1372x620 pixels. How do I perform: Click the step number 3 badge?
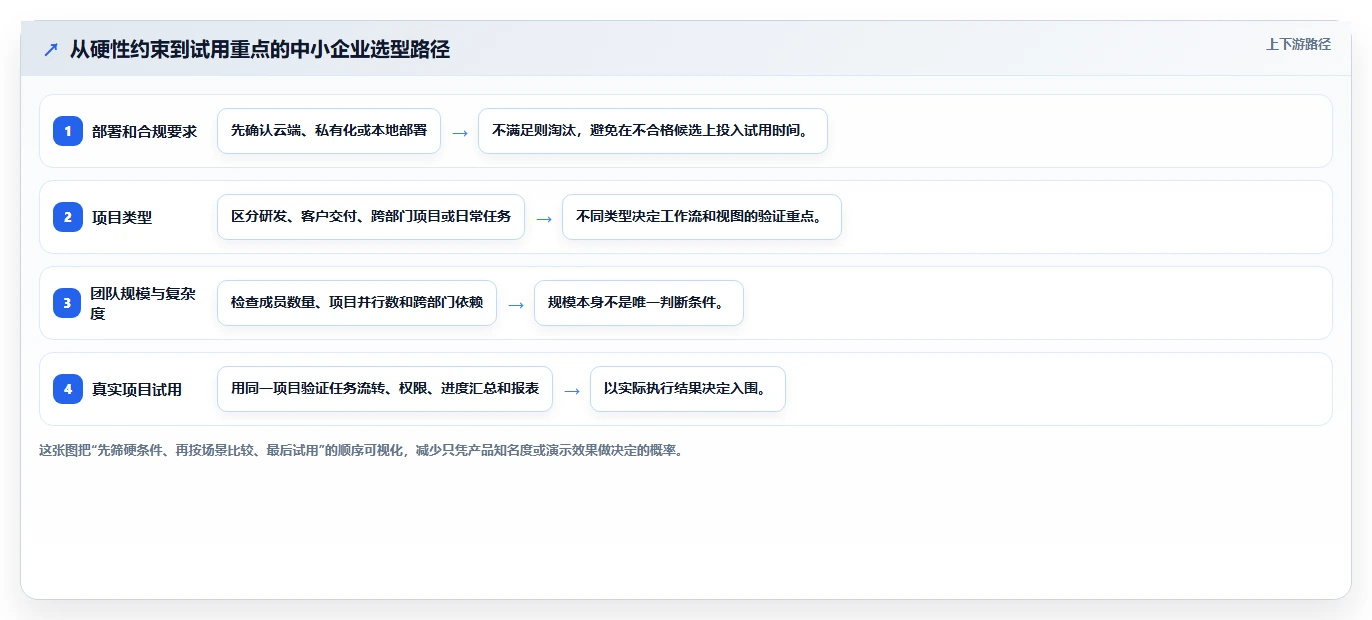pos(68,303)
